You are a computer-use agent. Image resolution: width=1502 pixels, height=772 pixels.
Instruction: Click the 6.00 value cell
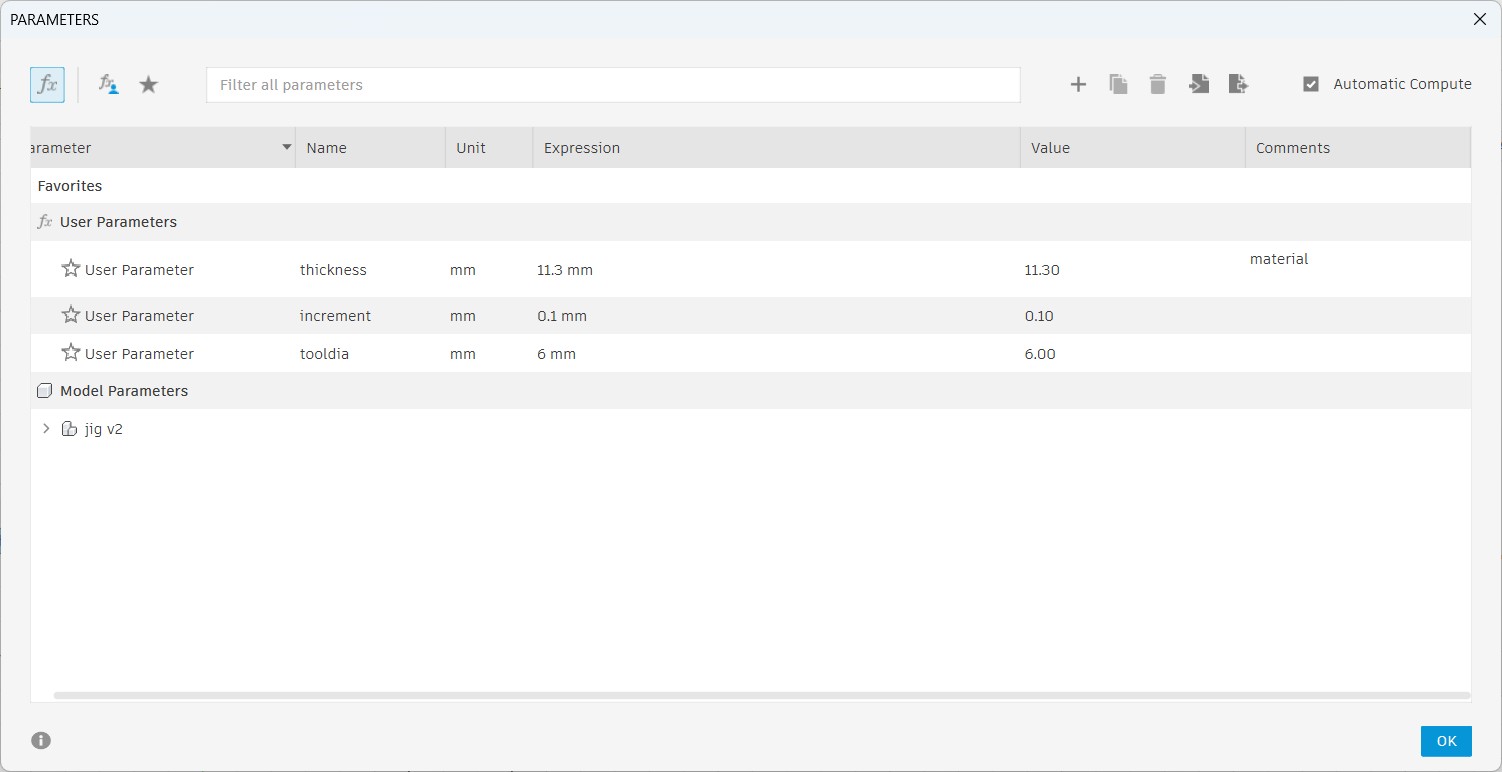click(x=1040, y=354)
